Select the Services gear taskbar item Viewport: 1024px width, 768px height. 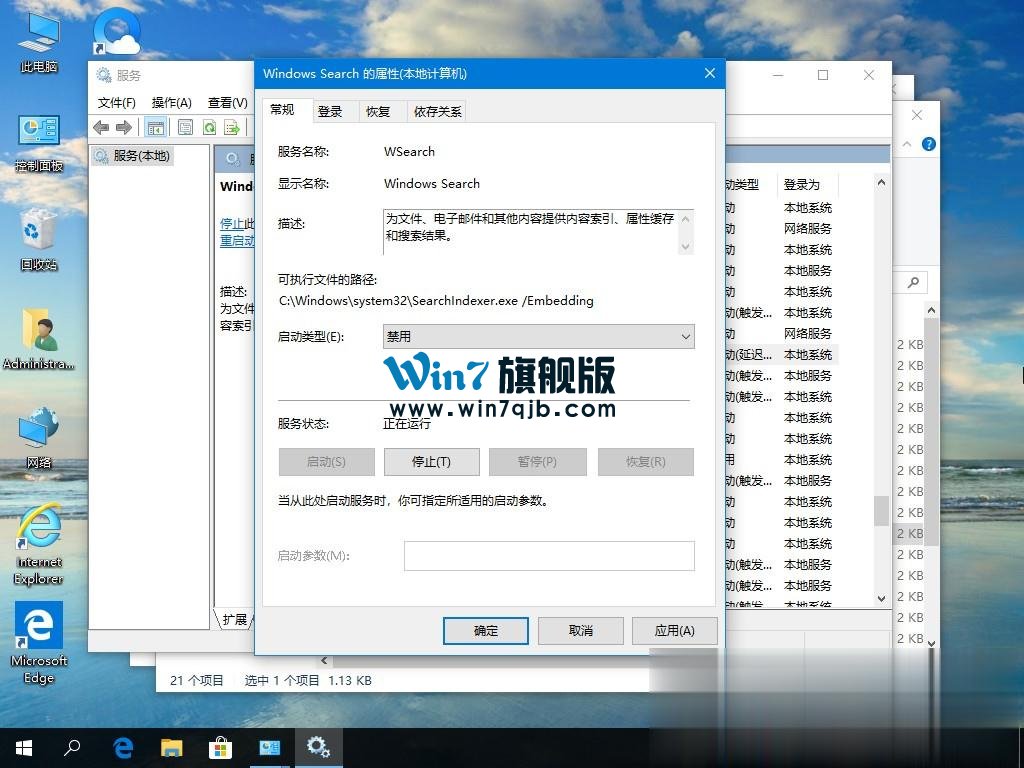319,747
